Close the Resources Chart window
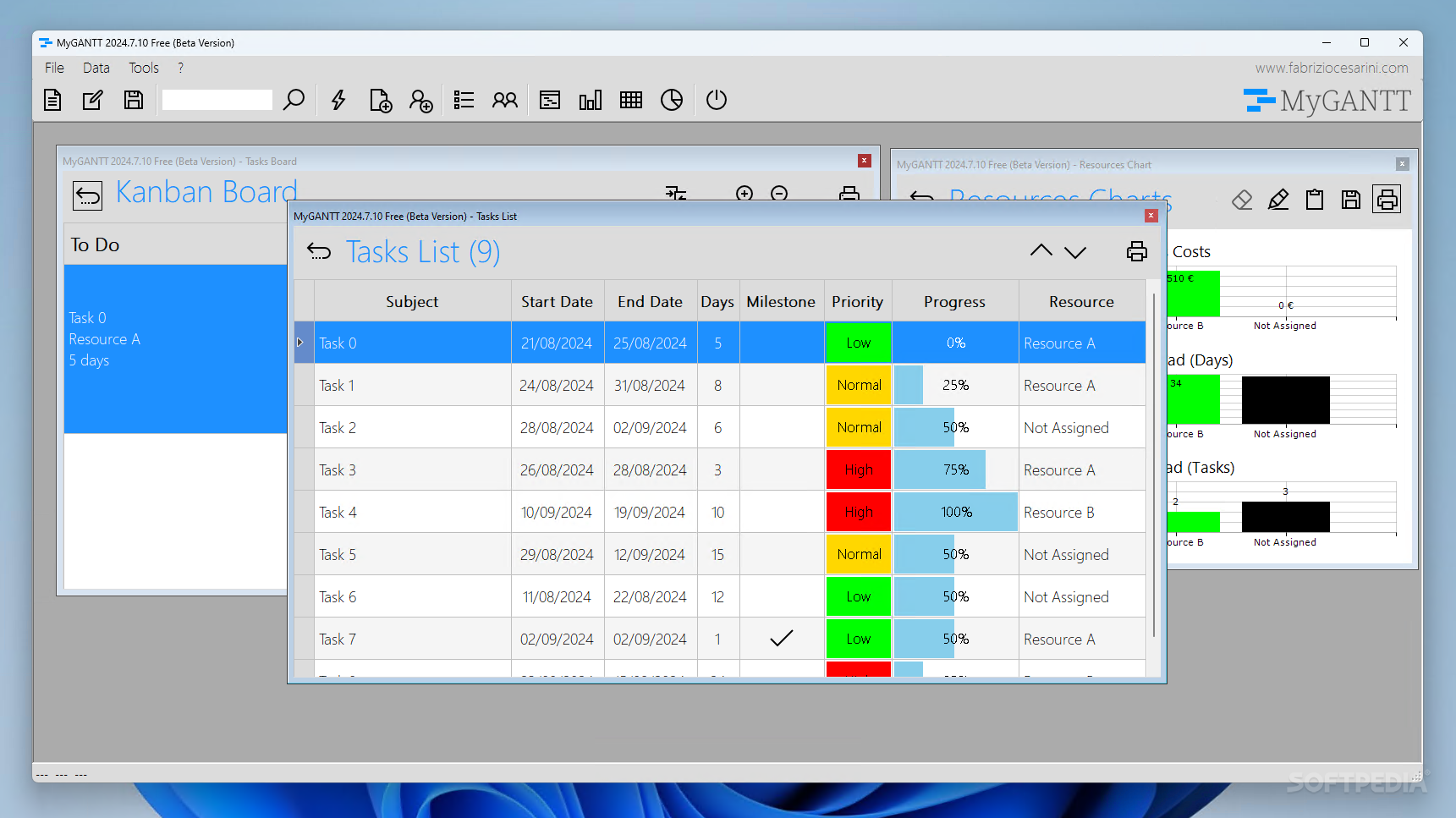The image size is (1456, 818). [x=1402, y=164]
